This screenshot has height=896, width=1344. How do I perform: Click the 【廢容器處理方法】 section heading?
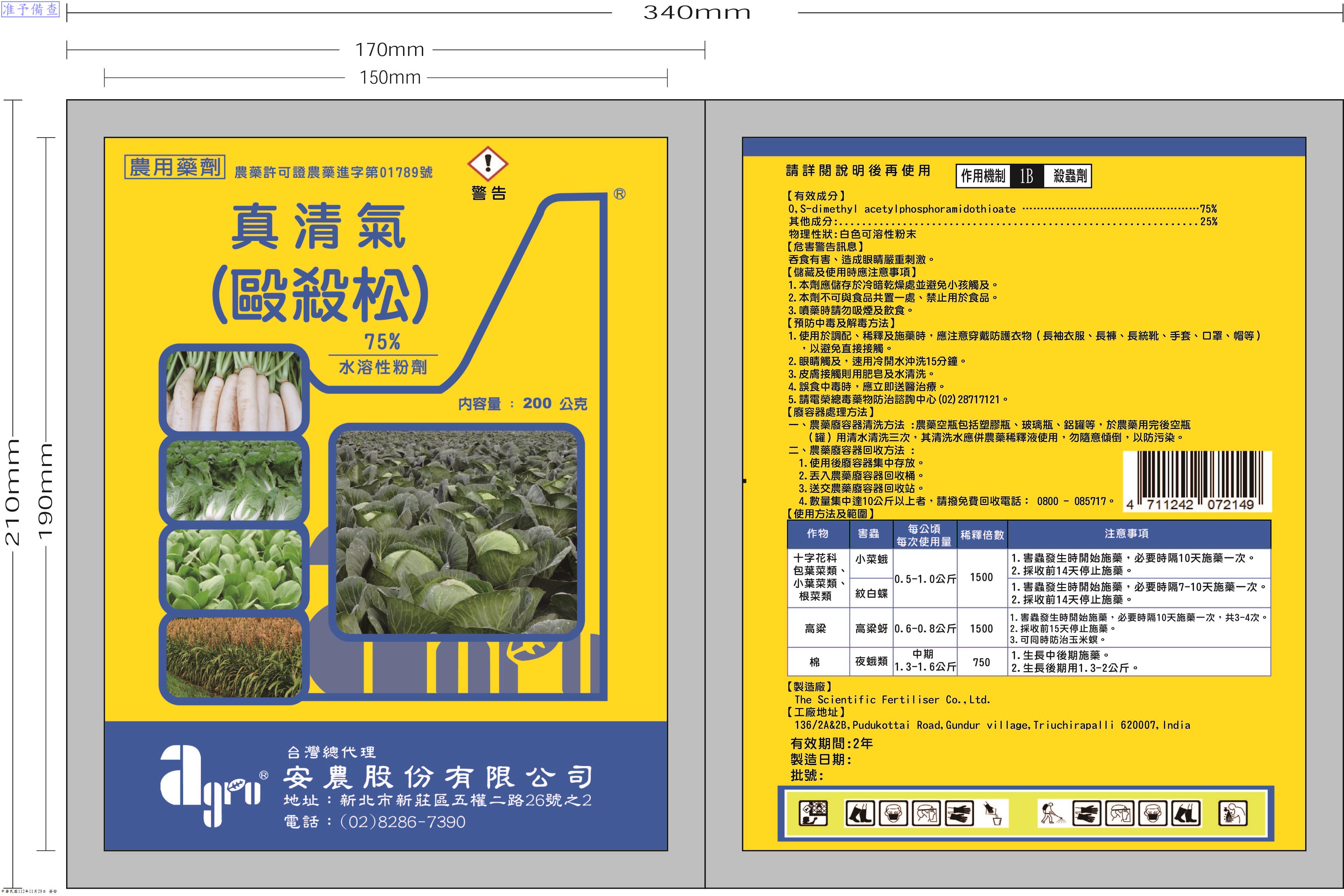(832, 412)
